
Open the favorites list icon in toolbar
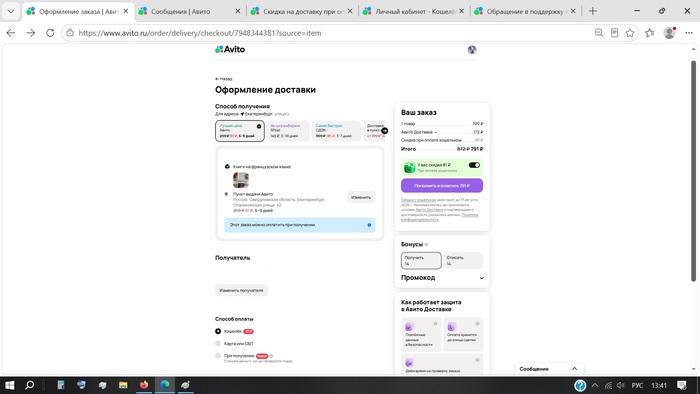coord(650,33)
